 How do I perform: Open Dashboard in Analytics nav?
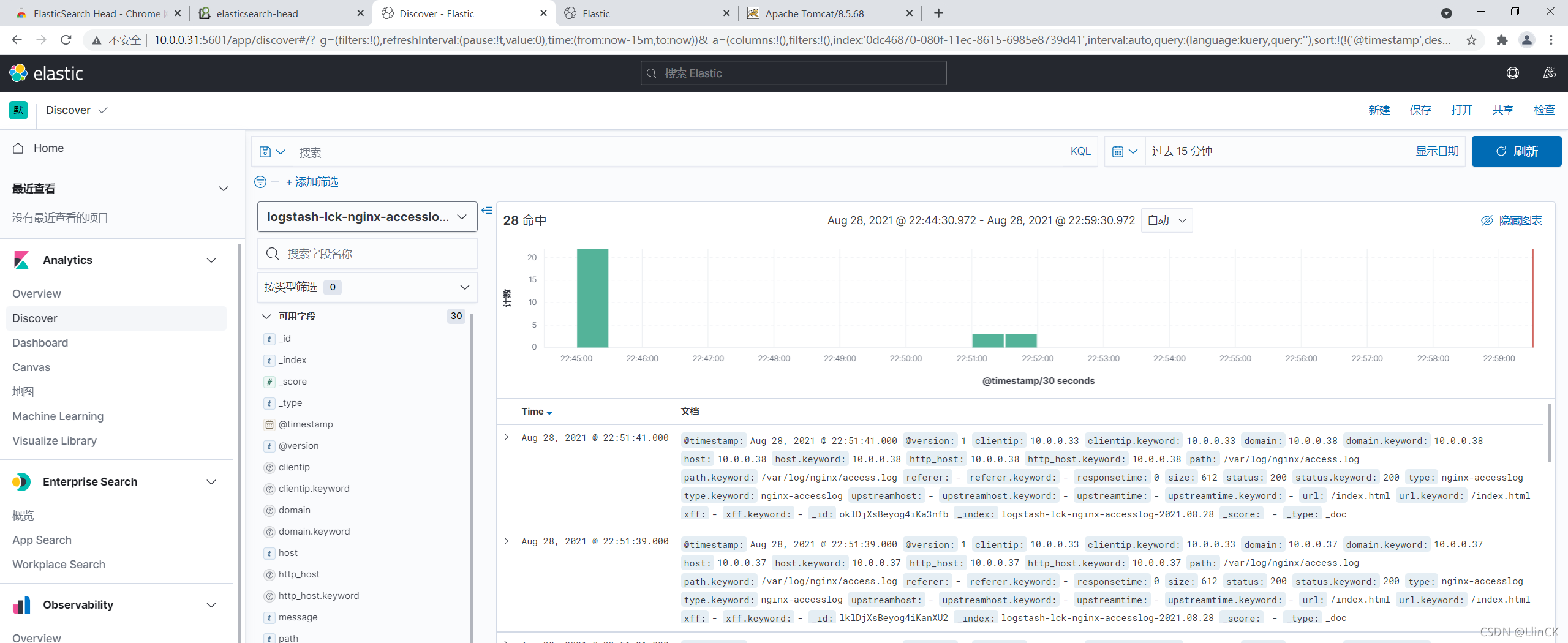point(40,343)
